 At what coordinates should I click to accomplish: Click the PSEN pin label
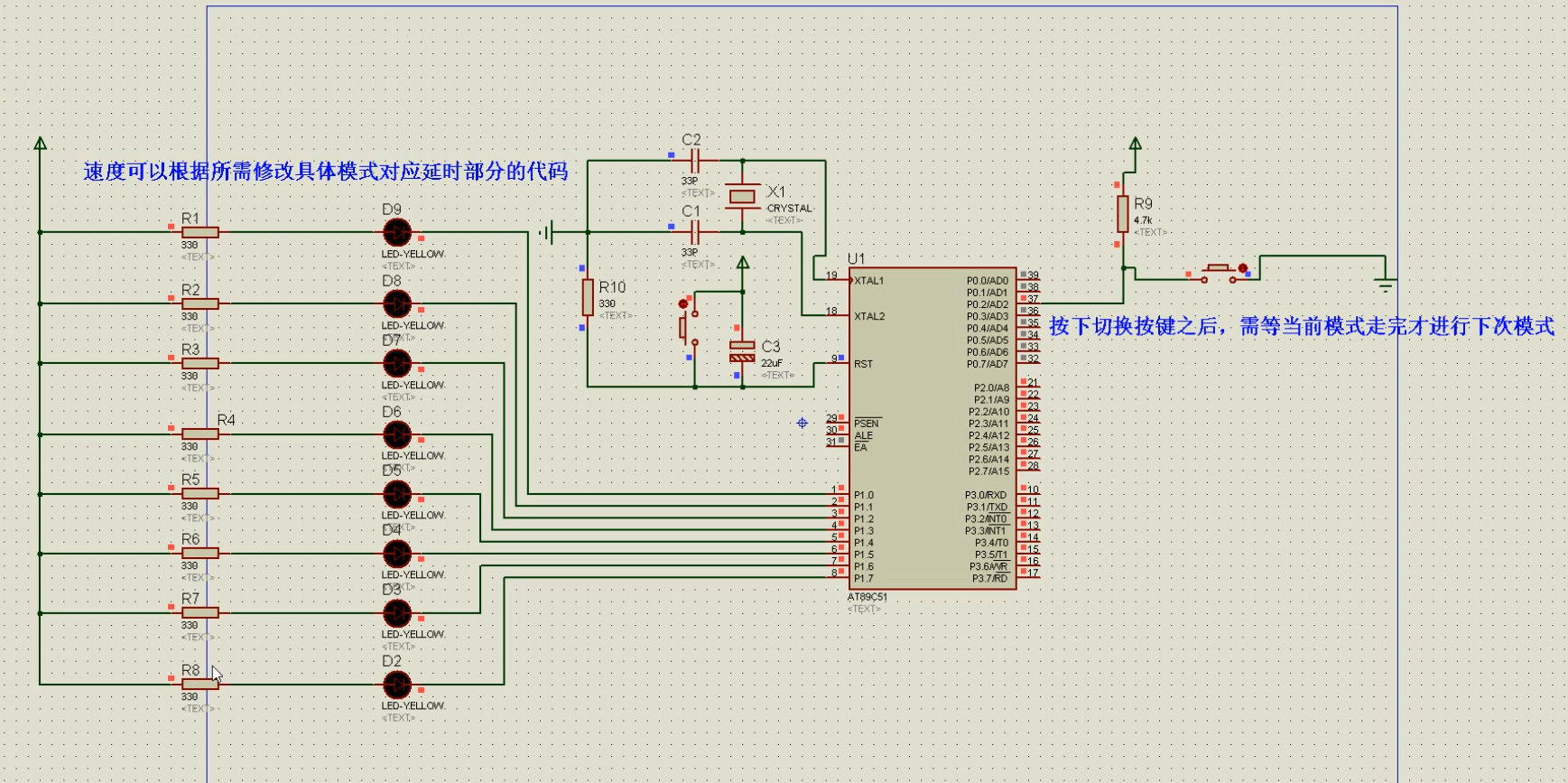point(867,423)
